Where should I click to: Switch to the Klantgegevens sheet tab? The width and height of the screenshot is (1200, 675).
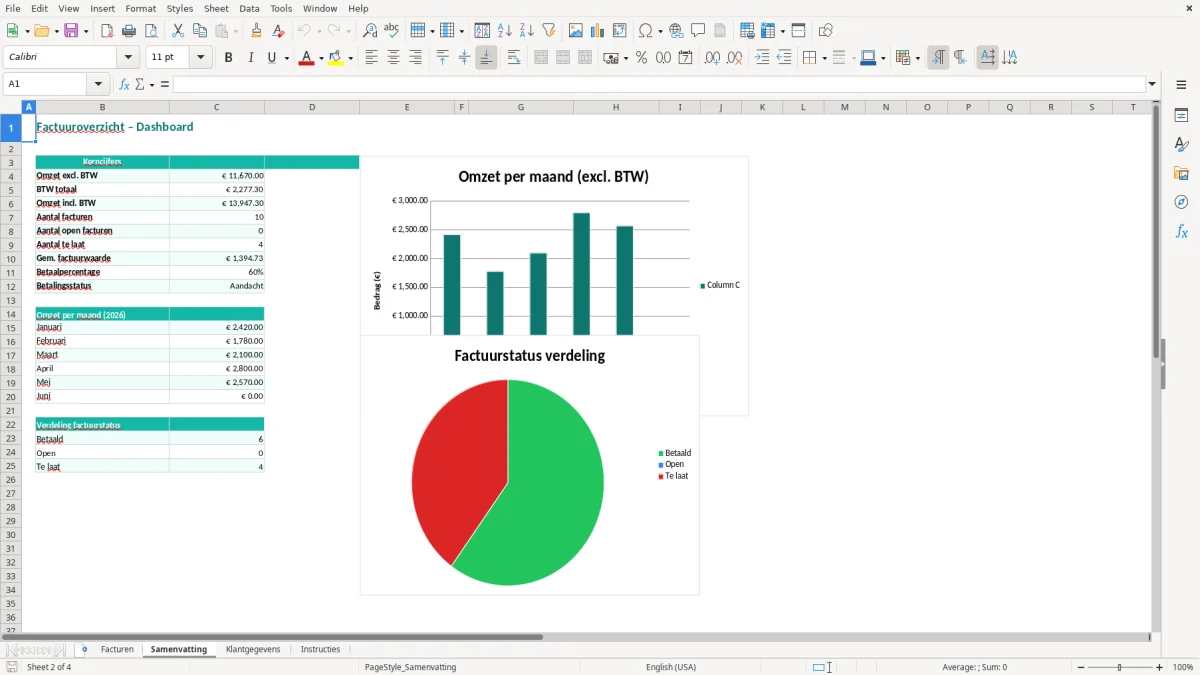(253, 650)
